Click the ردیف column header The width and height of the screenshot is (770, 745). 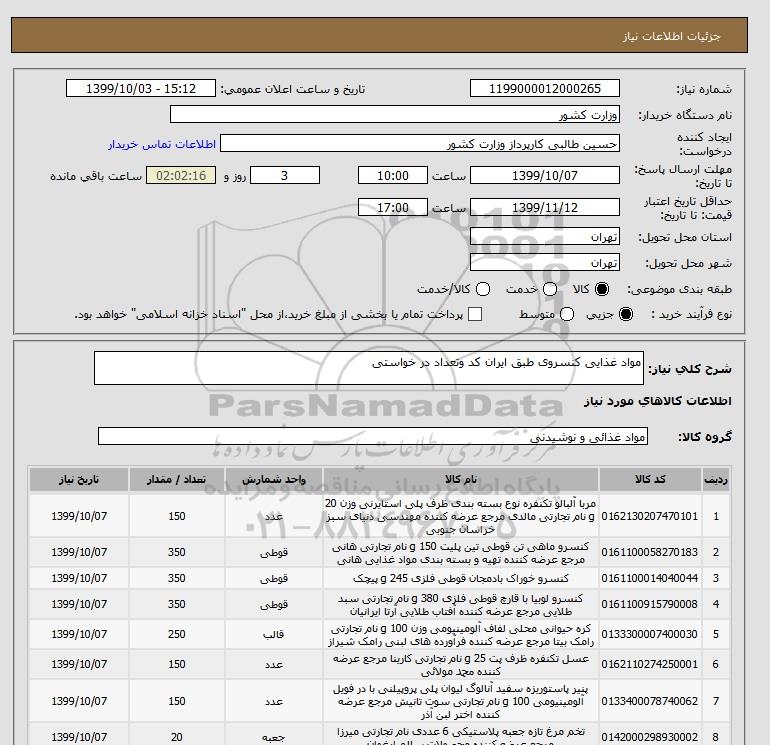tap(715, 480)
